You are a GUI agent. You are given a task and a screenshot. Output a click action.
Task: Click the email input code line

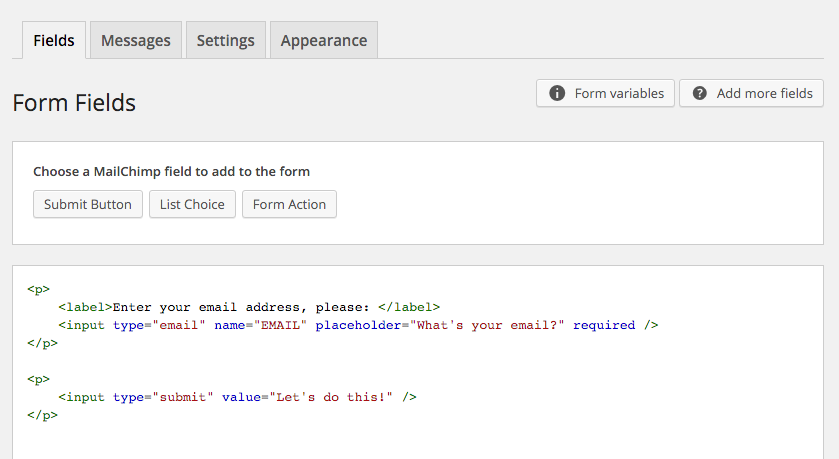[358, 325]
